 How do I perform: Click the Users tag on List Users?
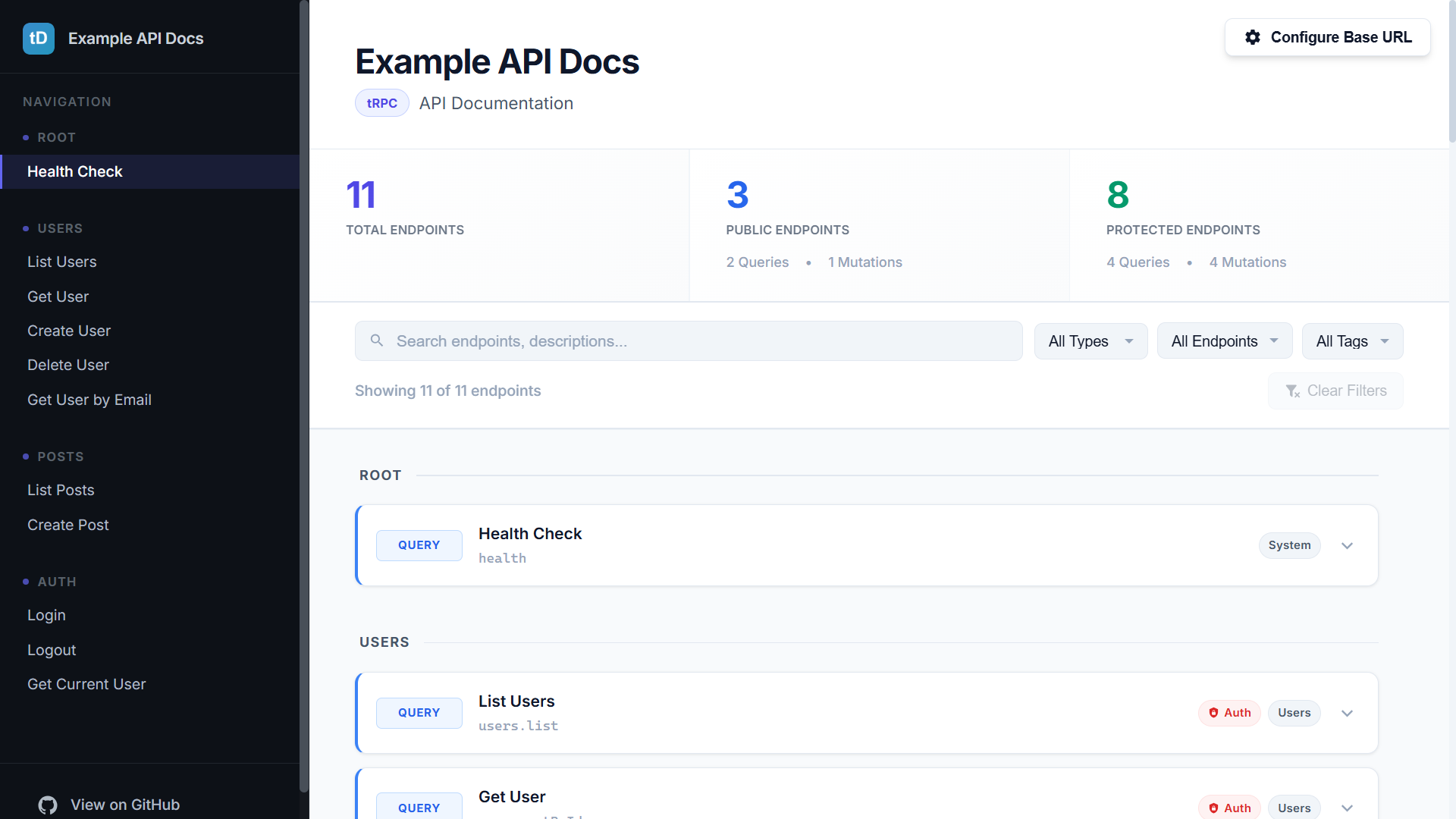tap(1294, 713)
